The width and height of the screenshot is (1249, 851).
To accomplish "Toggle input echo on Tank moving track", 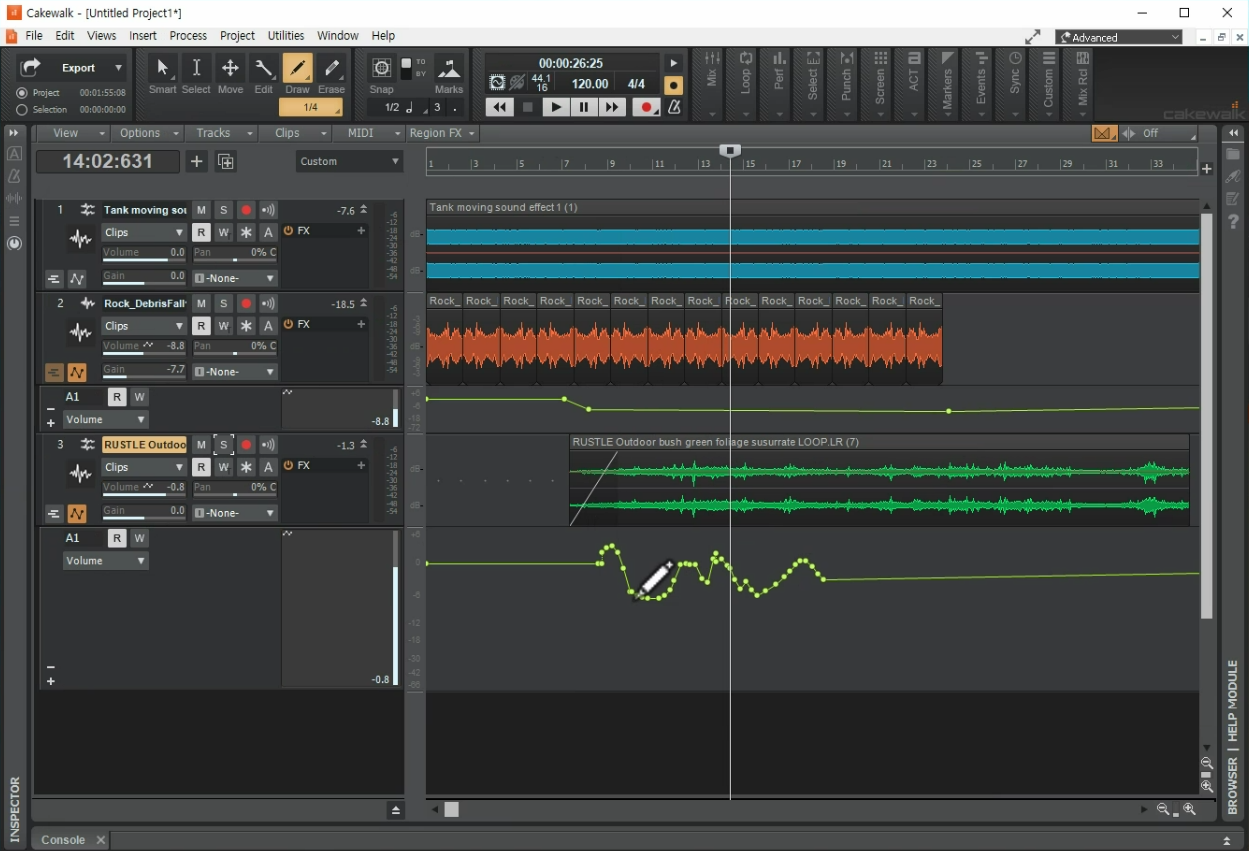I will 267,210.
